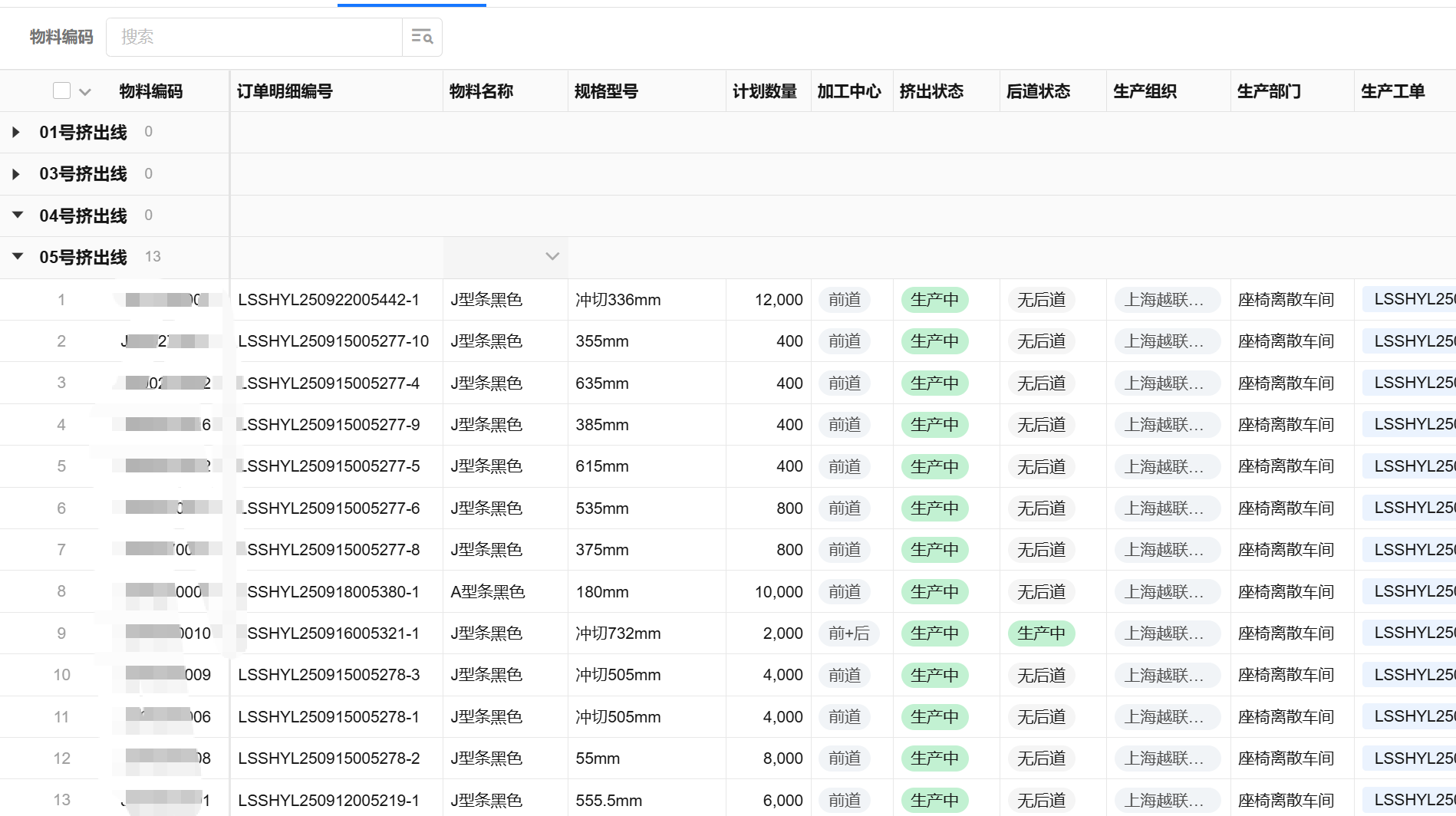
Task: Click the 前道 加工中心 tag on row 2
Action: pyautogui.click(x=844, y=341)
